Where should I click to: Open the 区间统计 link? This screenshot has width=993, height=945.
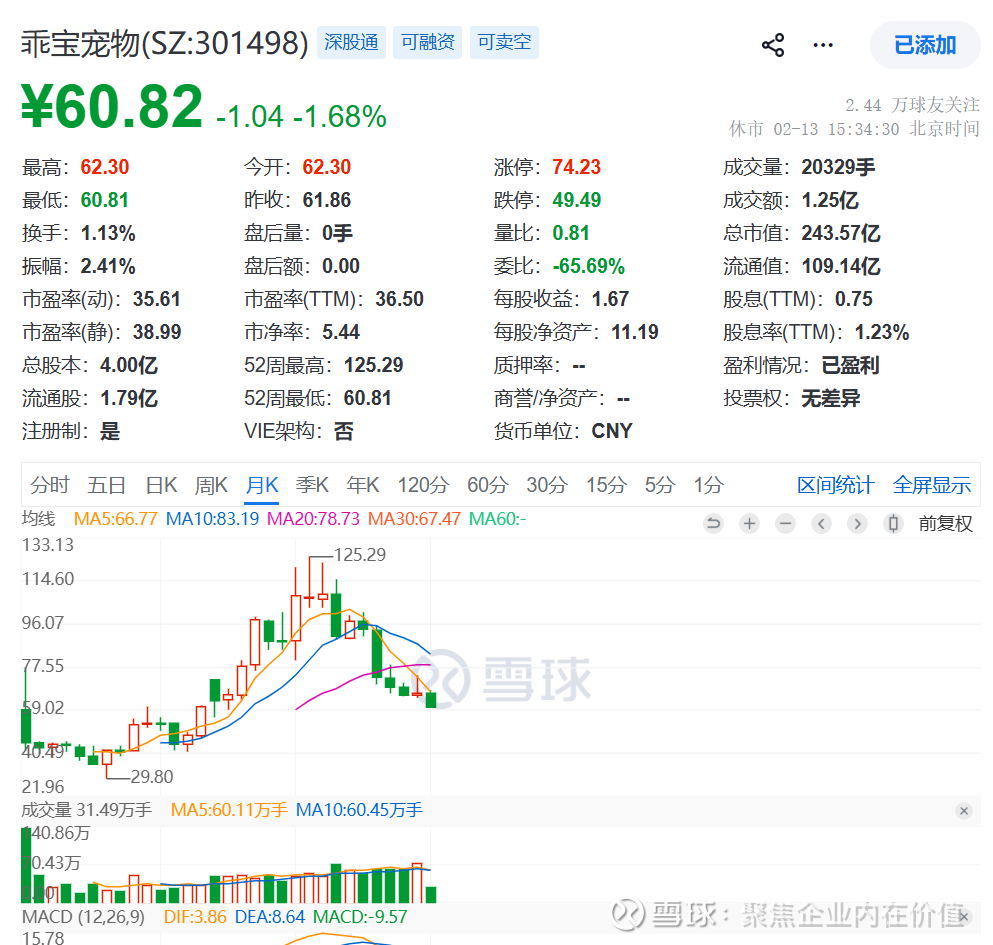[x=835, y=485]
